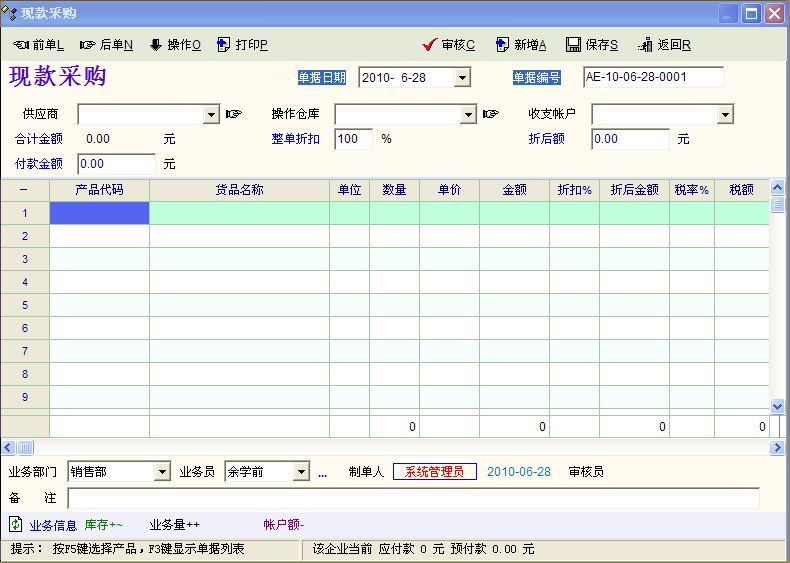This screenshot has width=790, height=563.
Task: Click the ellipsis button after 业务员
Action: tap(322, 472)
